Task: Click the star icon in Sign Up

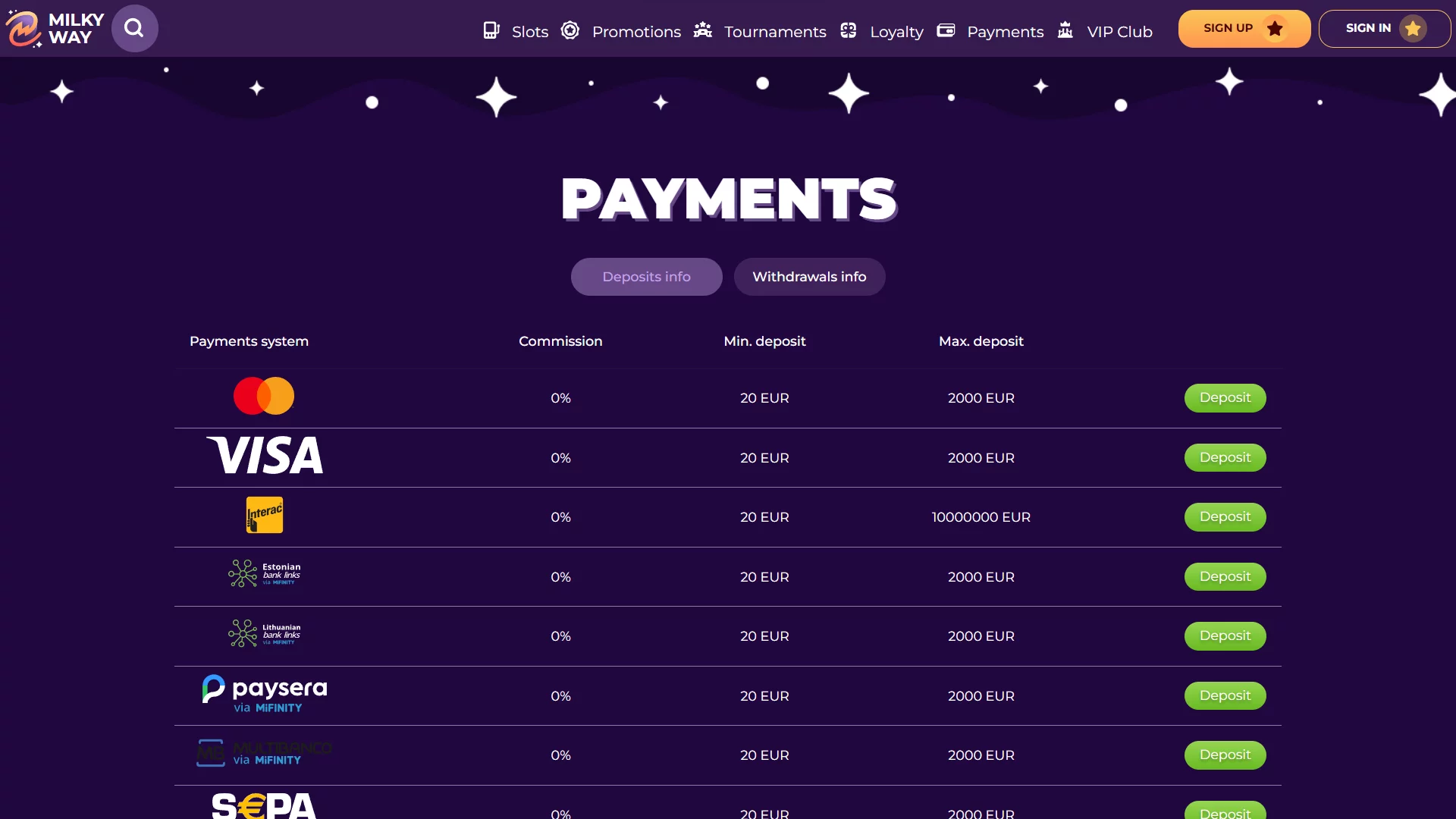Action: tap(1275, 28)
